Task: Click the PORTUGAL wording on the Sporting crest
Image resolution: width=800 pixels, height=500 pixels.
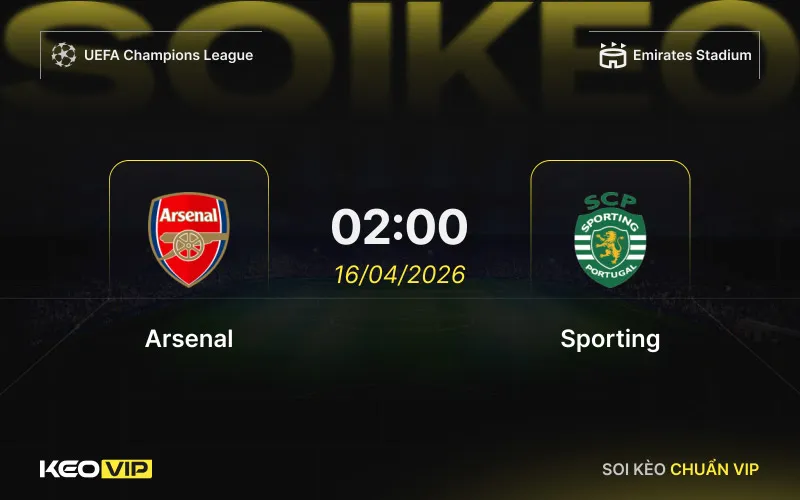Action: [610, 272]
